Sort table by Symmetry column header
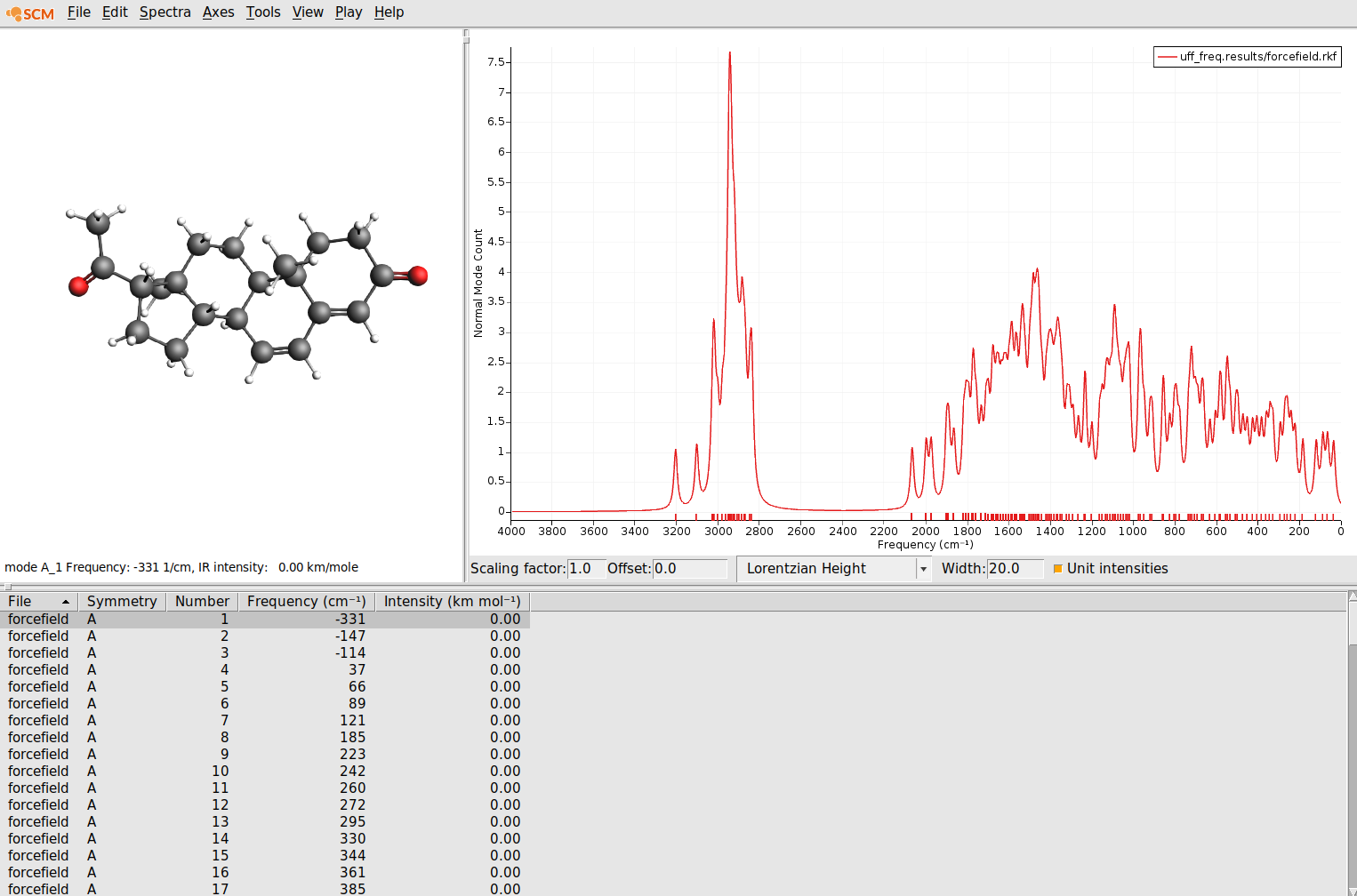1357x896 pixels. point(122,602)
